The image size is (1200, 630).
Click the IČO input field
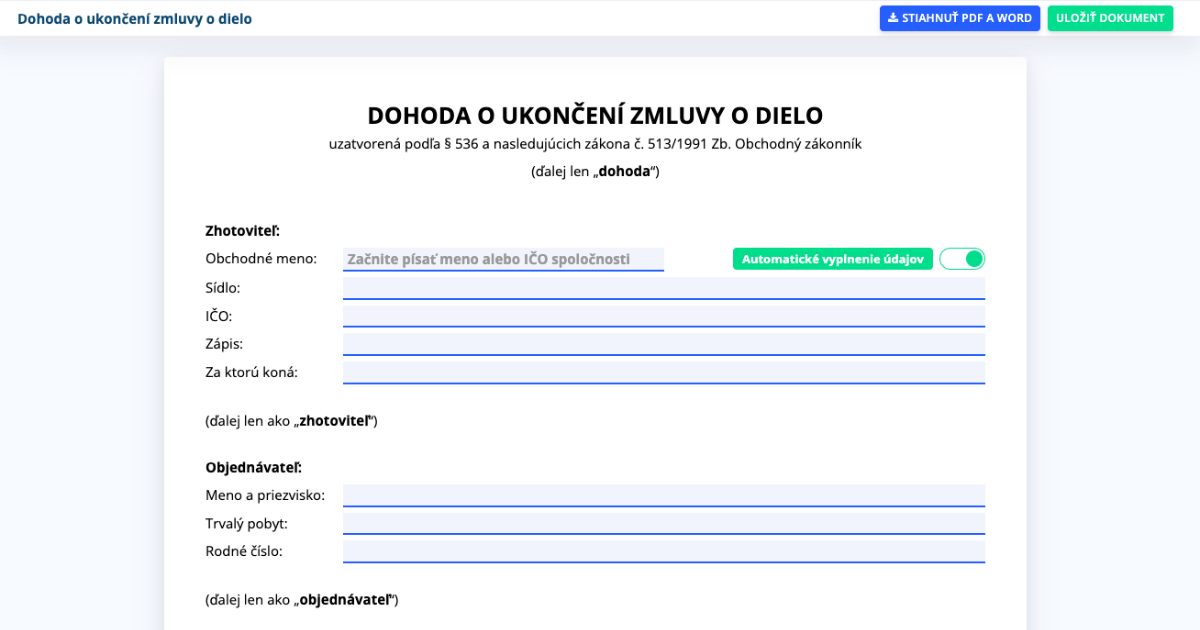[663, 315]
